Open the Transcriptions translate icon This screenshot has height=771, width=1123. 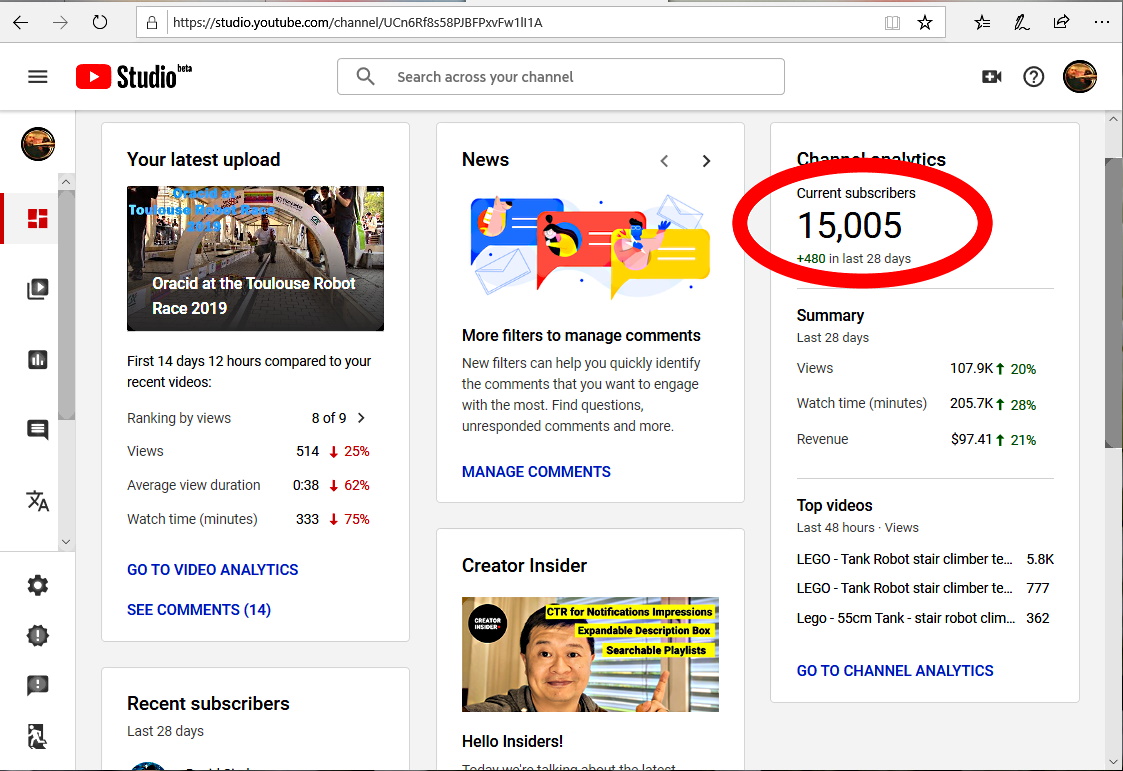pos(37,500)
